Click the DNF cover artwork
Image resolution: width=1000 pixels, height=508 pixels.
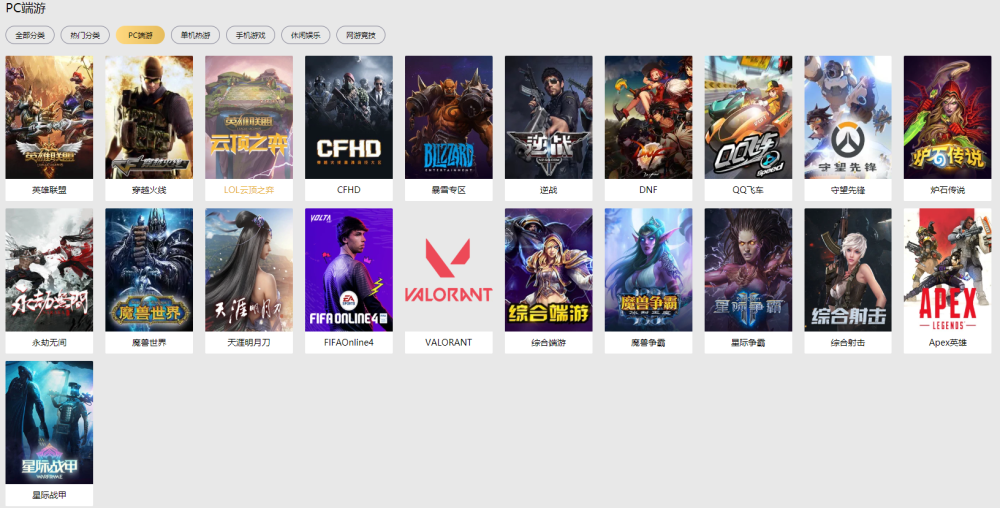(649, 117)
